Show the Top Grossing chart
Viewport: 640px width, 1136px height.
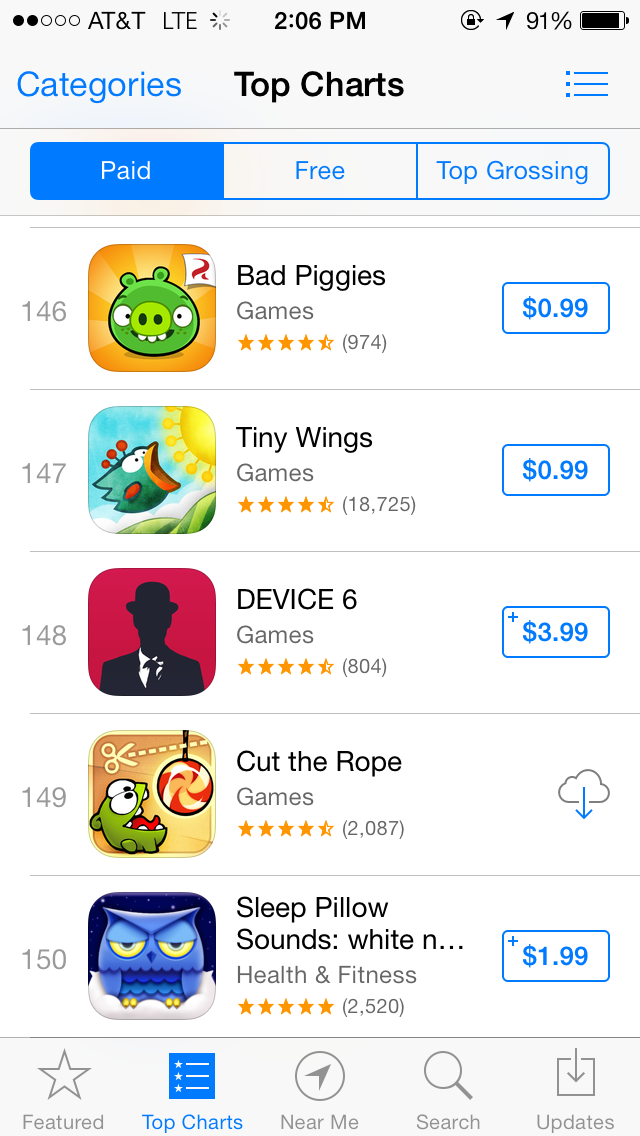tap(512, 171)
